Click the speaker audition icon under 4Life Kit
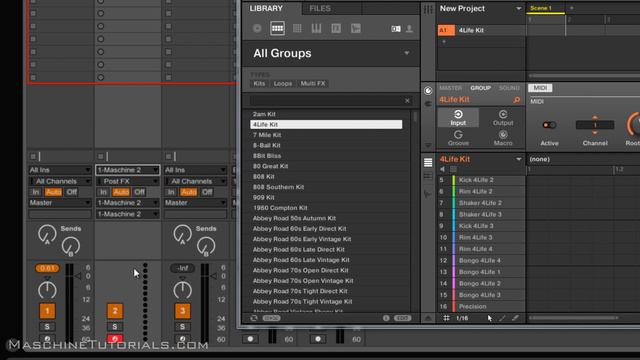 (442, 169)
